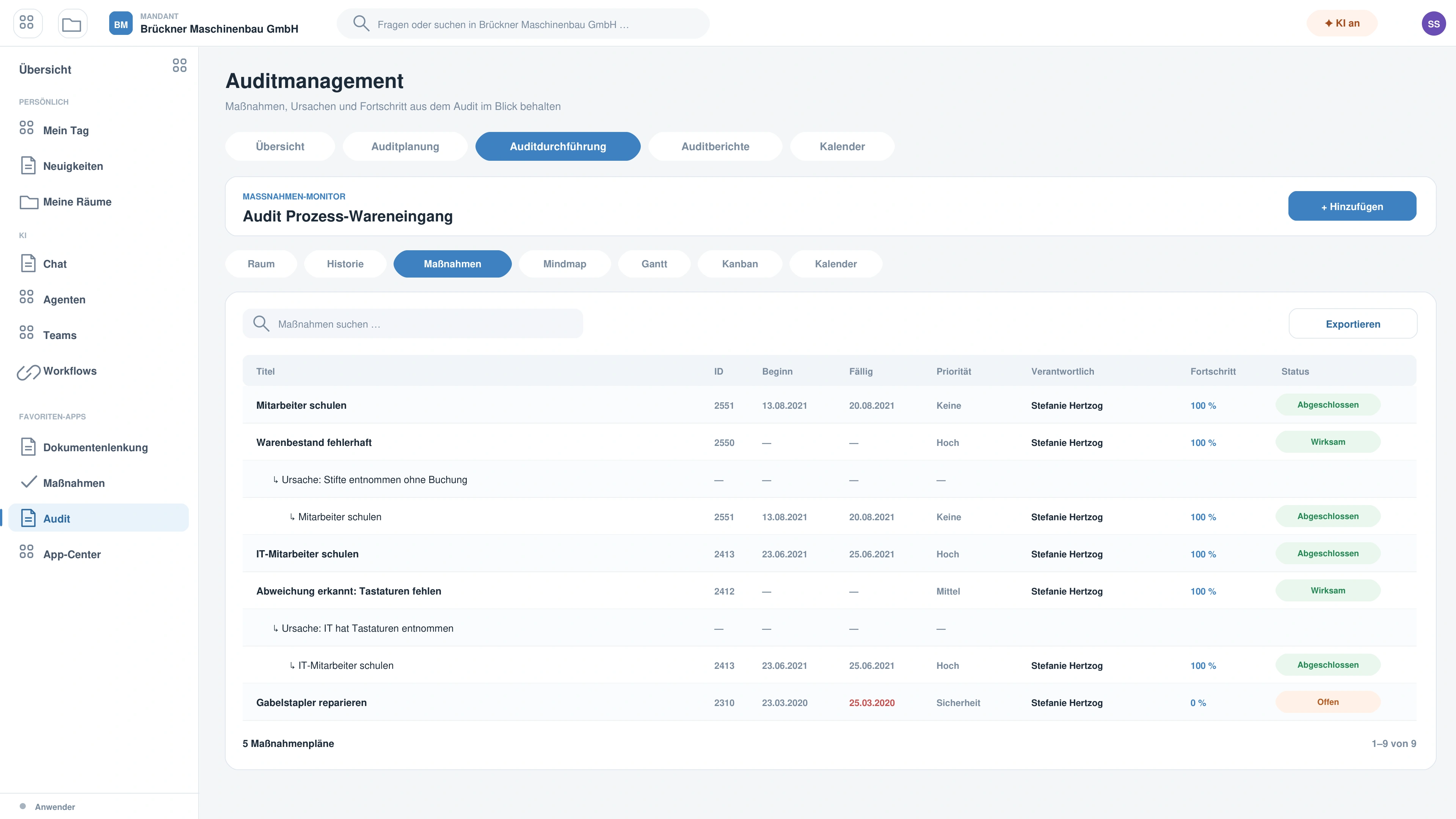Click the magnifier in Maßnahmen search field
1456x819 pixels.
[x=261, y=323]
